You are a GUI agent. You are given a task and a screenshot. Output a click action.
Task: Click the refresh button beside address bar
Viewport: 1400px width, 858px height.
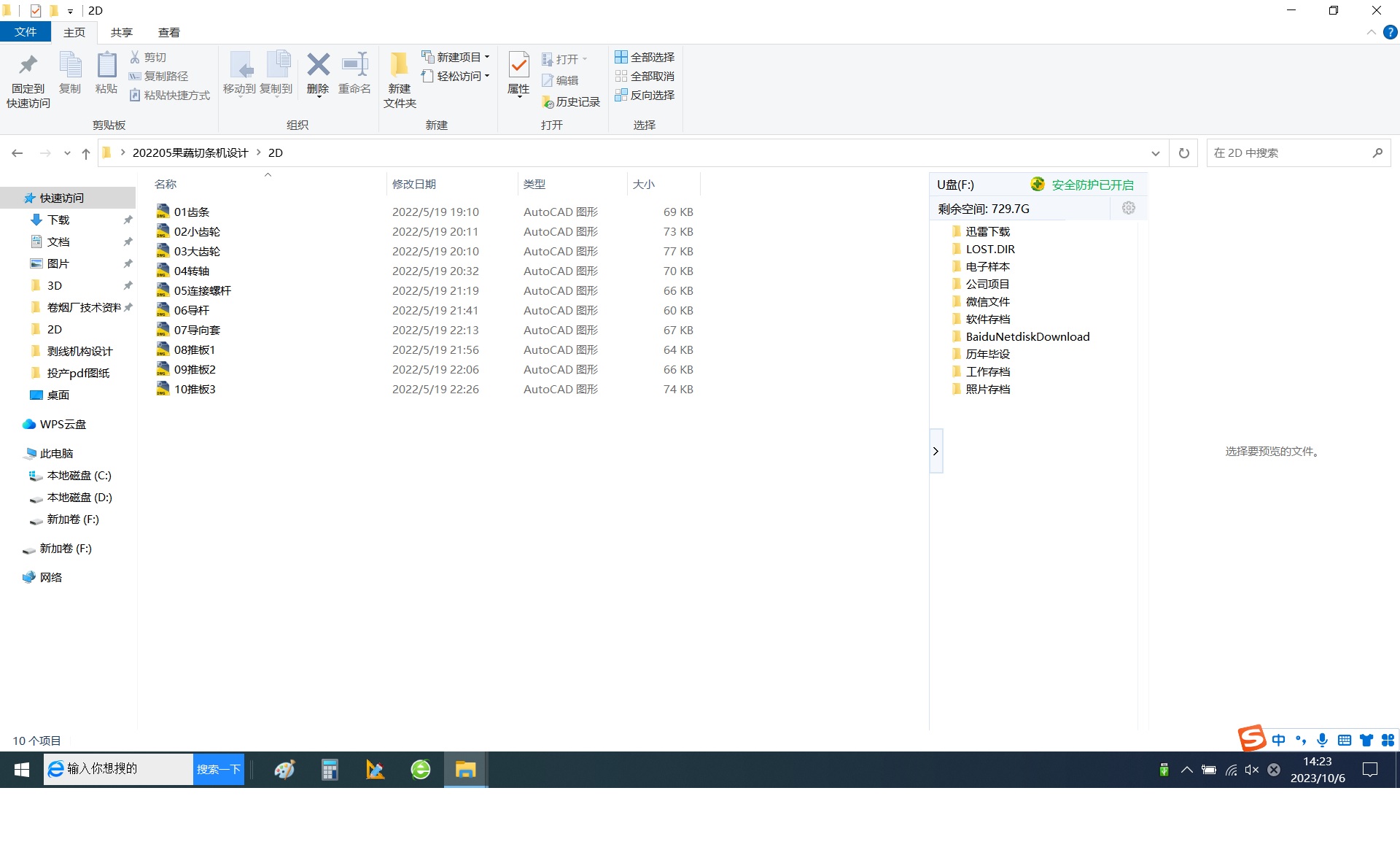click(1183, 153)
